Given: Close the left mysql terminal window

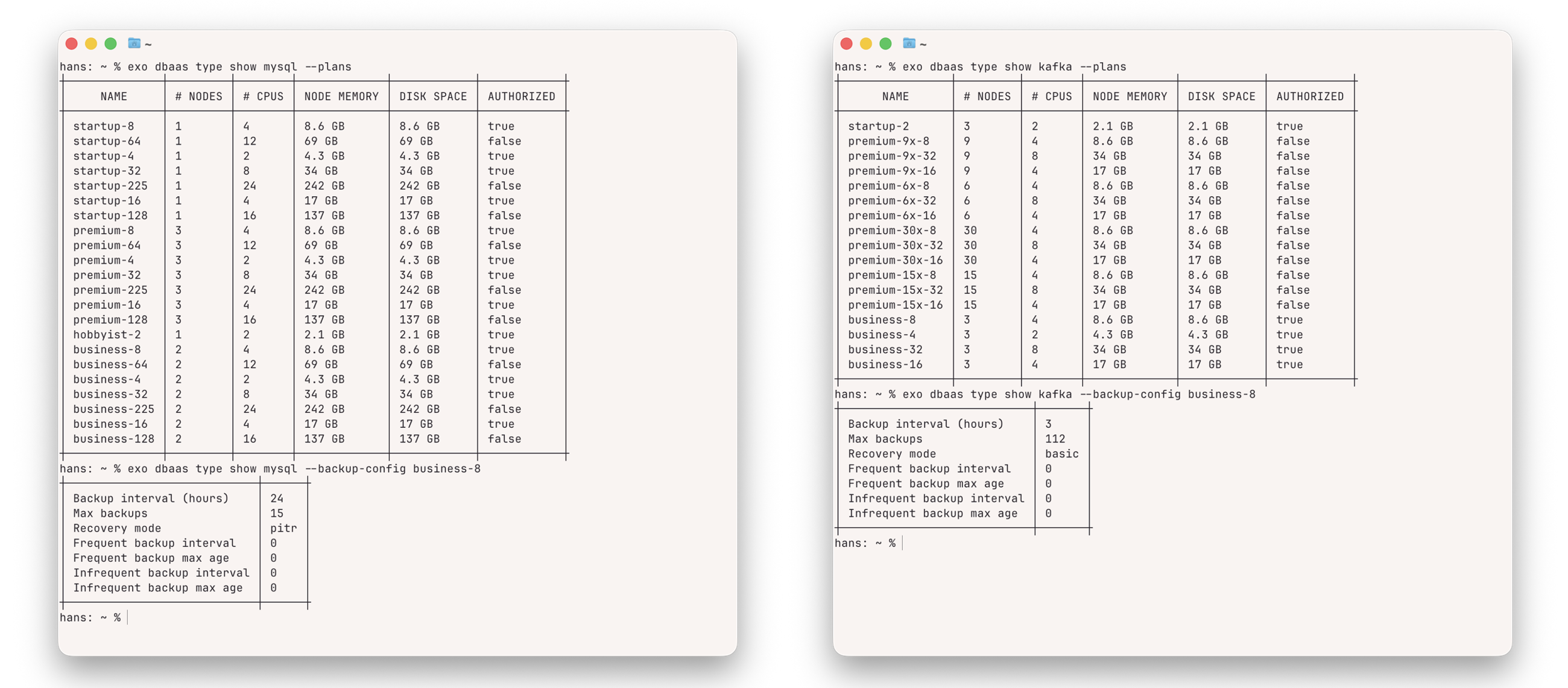Looking at the screenshot, I should point(71,43).
